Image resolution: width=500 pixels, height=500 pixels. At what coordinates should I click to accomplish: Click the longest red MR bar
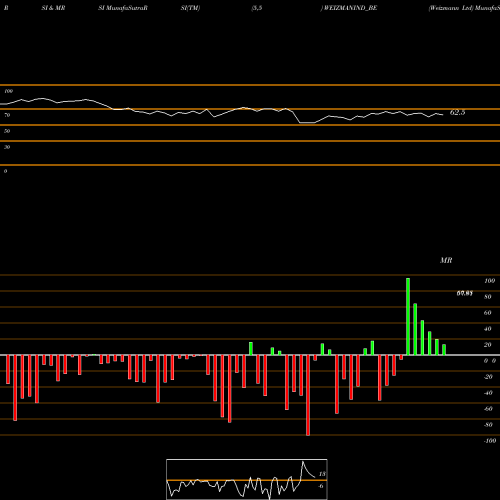point(308,395)
